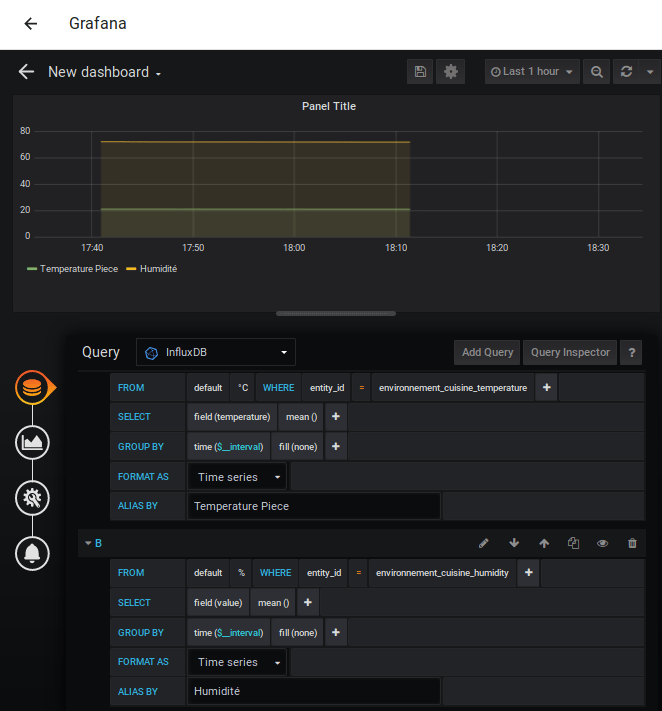Screen dimensions: 662x711
Task: Click the zoom out magnifier icon
Action: pyautogui.click(x=597, y=72)
